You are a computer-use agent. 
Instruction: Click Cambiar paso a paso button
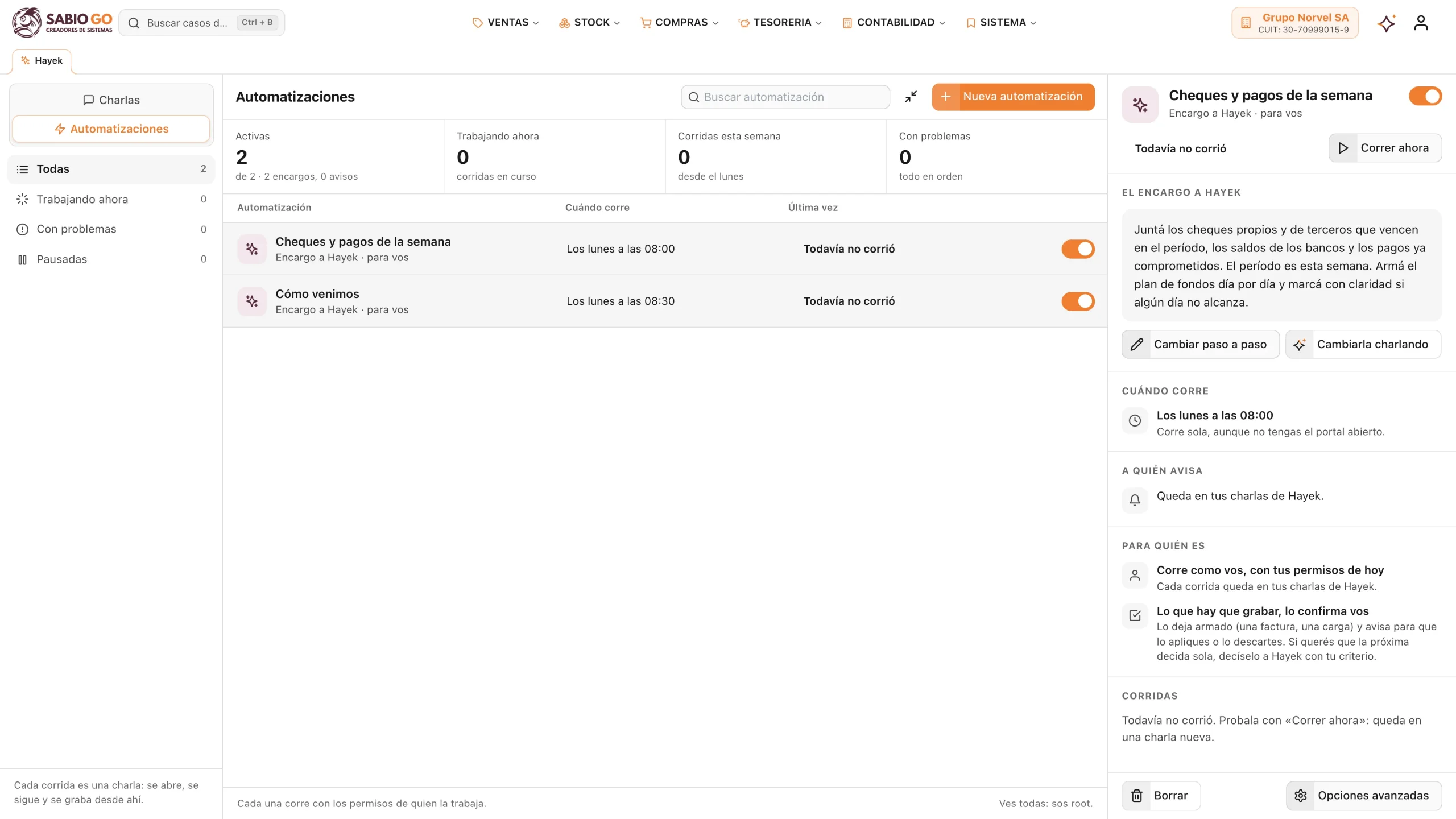coord(1200,344)
